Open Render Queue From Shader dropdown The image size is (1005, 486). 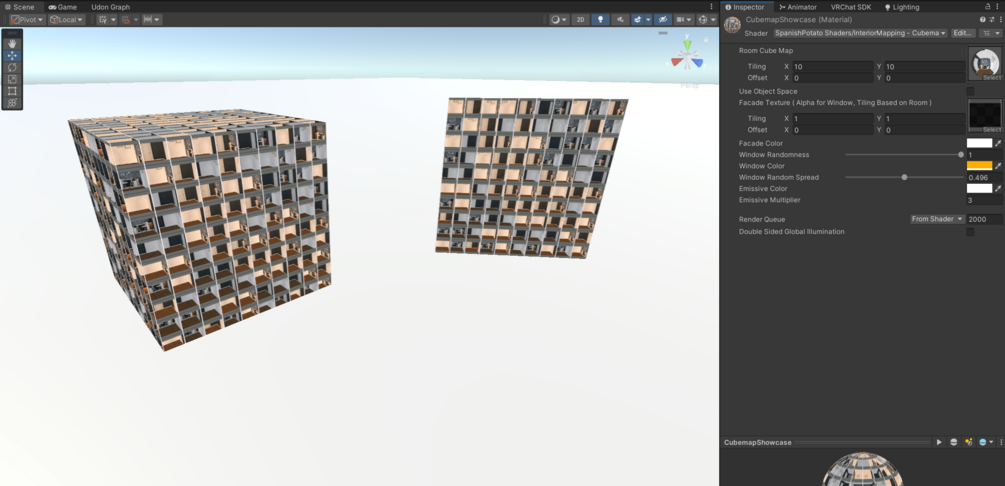pyautogui.click(x=938, y=219)
